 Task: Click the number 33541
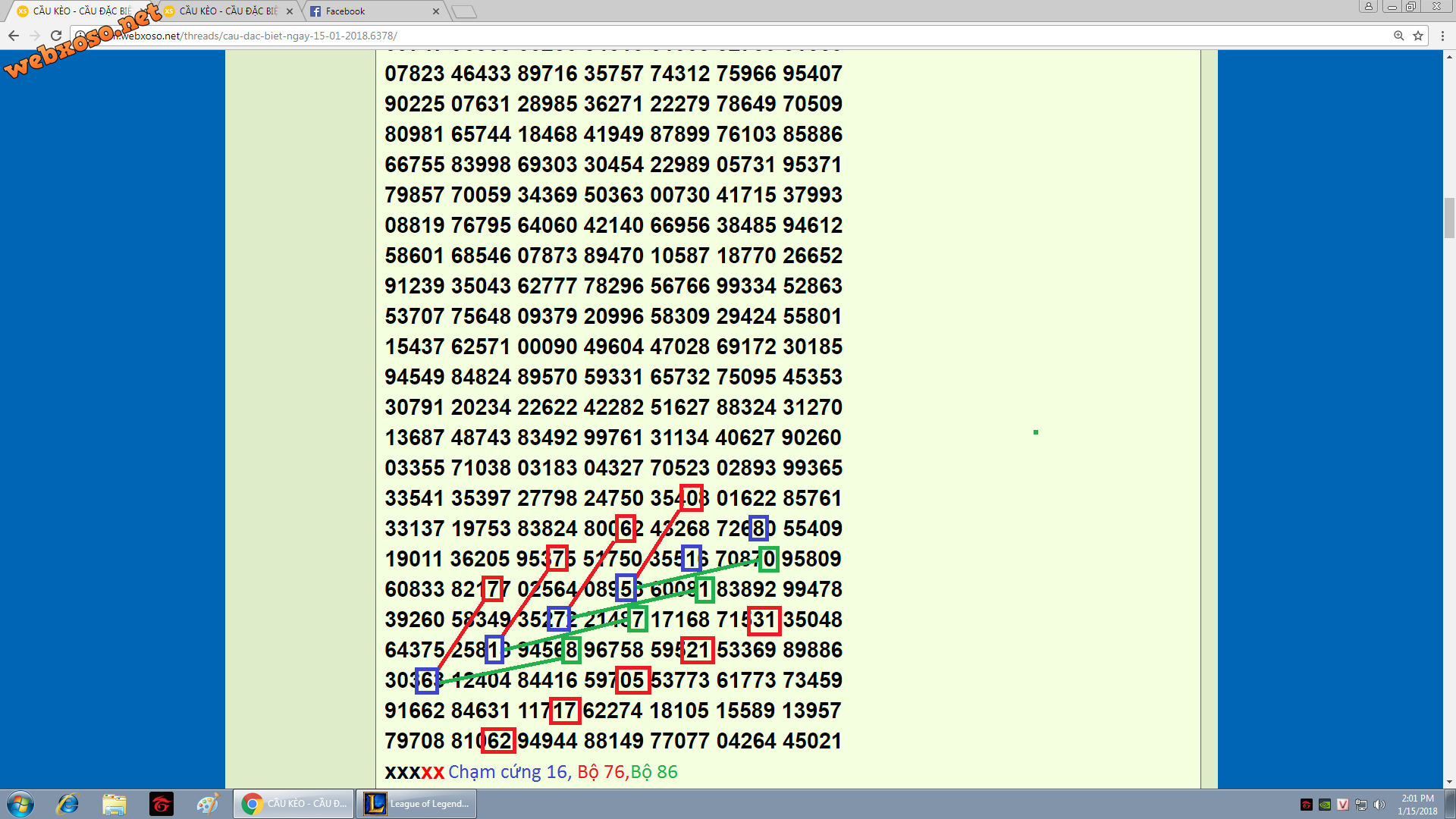(415, 498)
